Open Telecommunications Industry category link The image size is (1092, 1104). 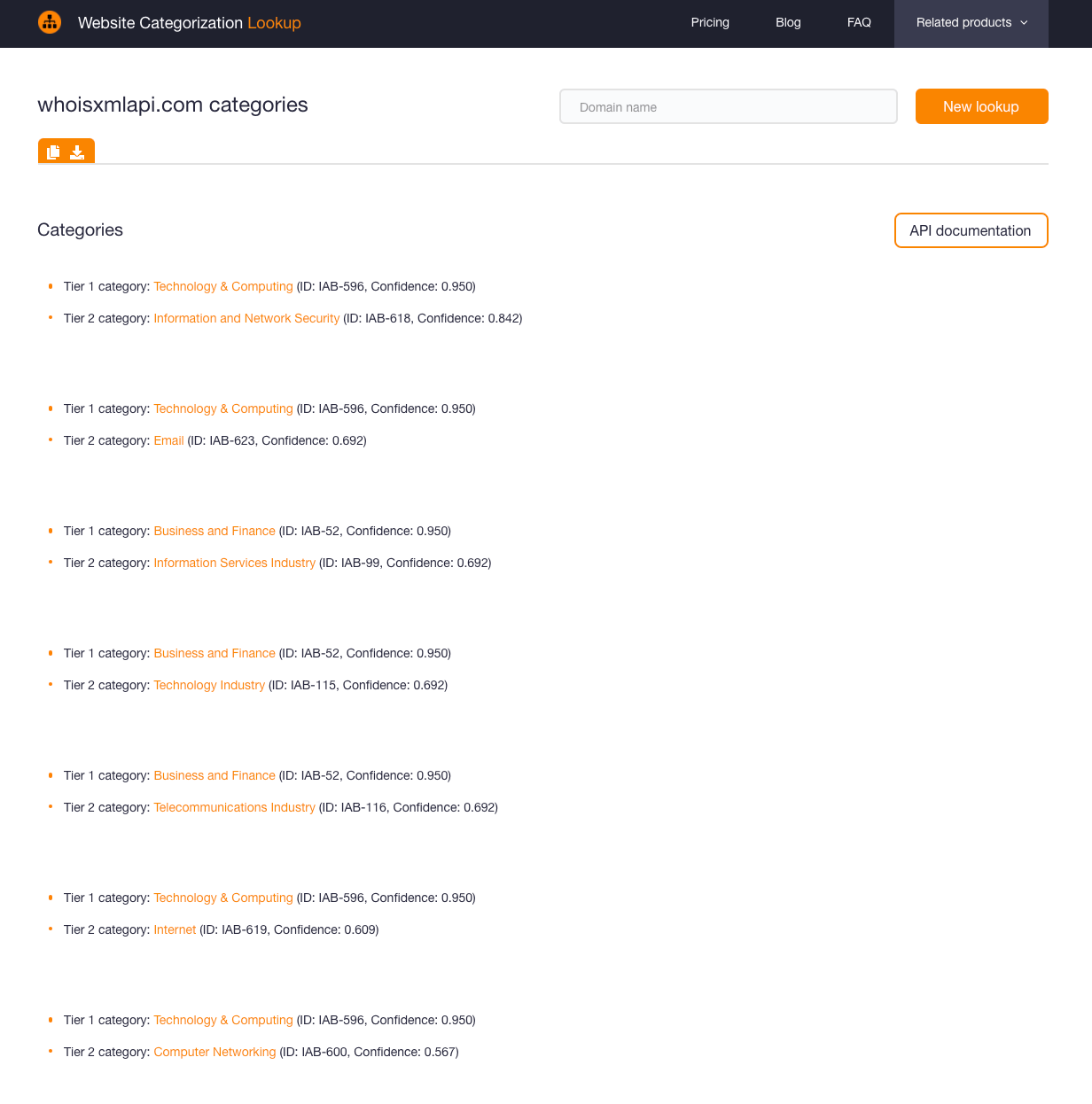click(234, 807)
